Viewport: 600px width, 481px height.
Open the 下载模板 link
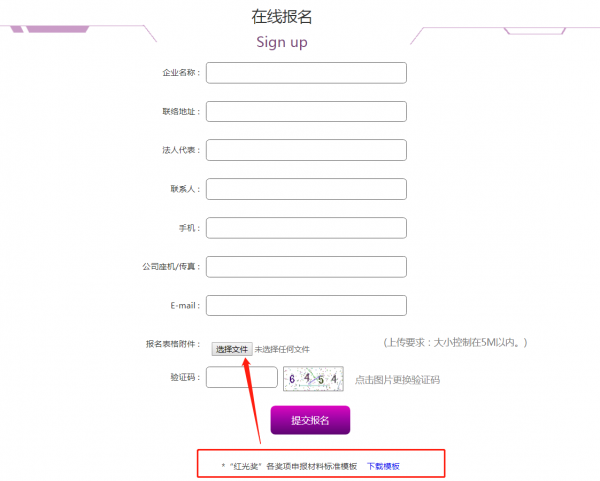coord(383,466)
